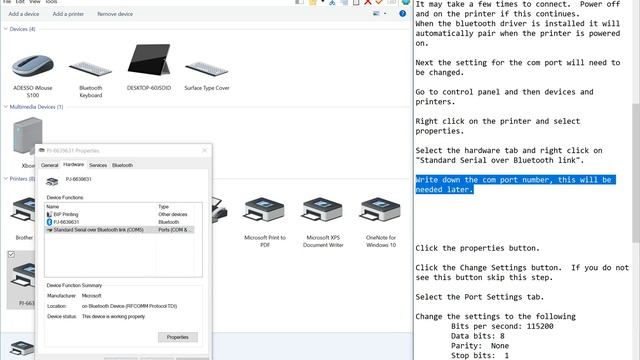The image size is (640, 360).
Task: Click 'Bits per second: 115200' line
Action: (x=502, y=326)
